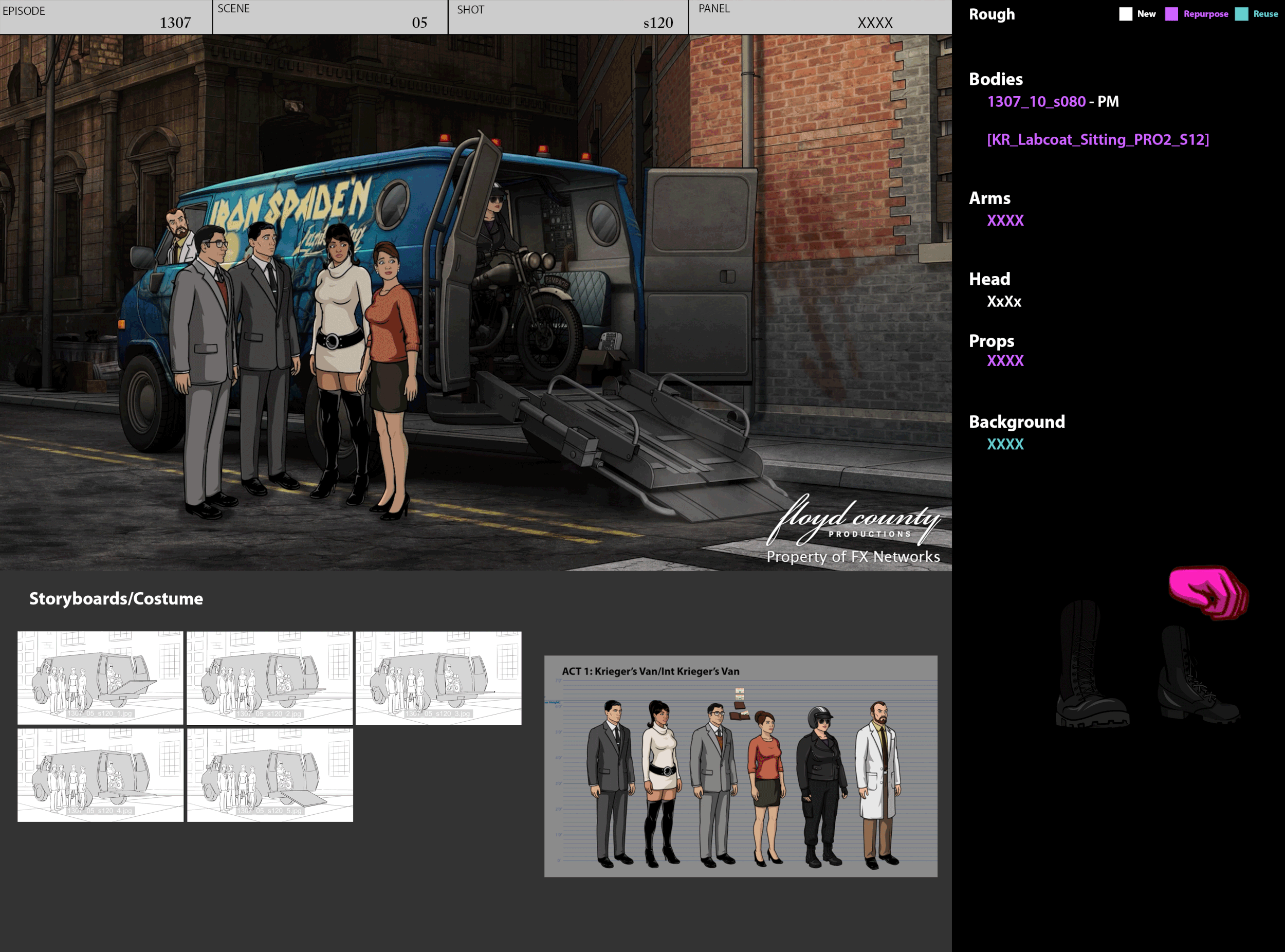Image resolution: width=1285 pixels, height=952 pixels.
Task: Click the Background heading
Action: tap(1017, 422)
